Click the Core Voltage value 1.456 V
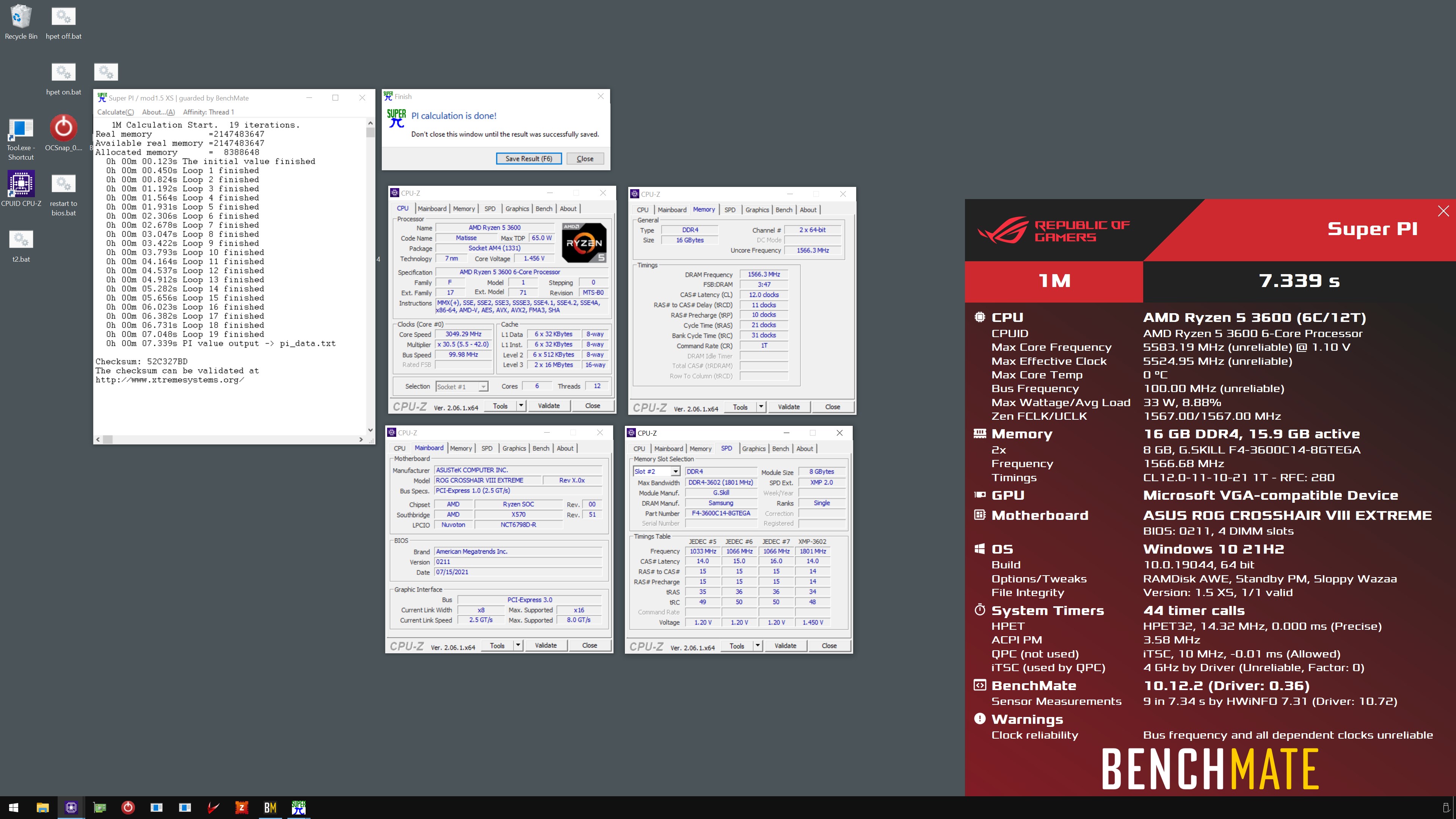Viewport: 1456px width, 819px height. point(534,258)
